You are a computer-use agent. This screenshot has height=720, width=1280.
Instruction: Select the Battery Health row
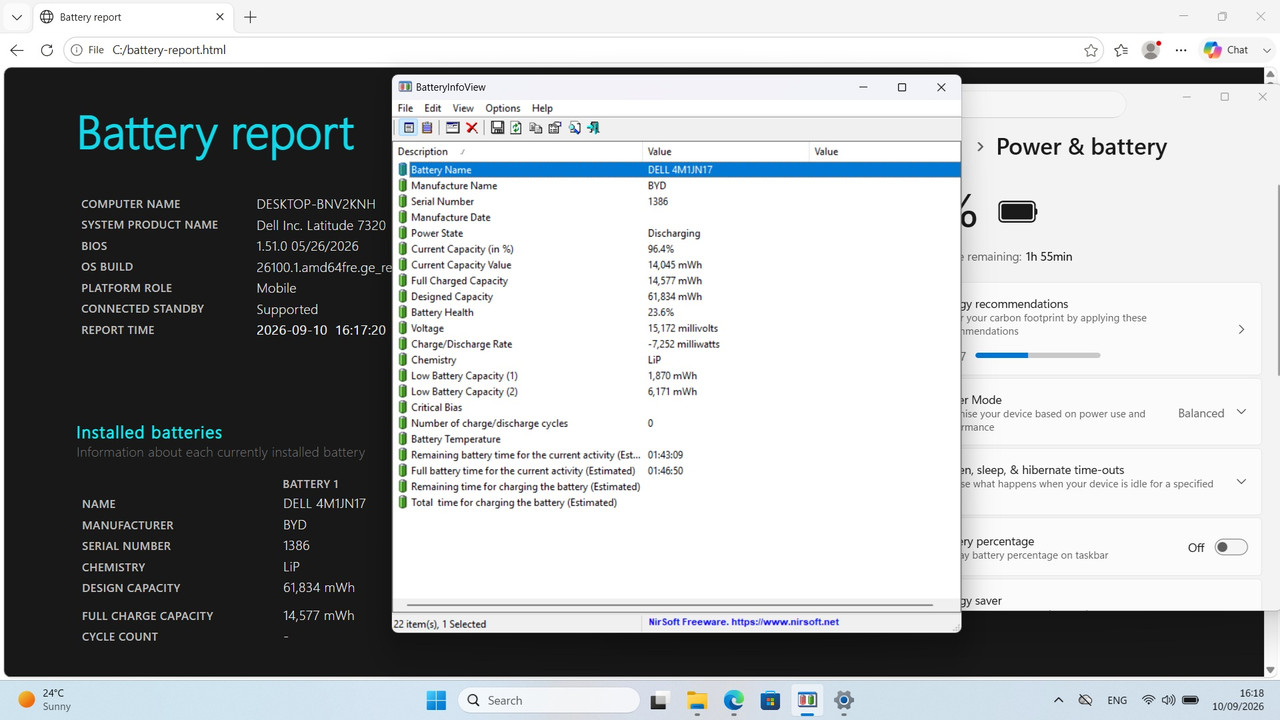(x=677, y=312)
